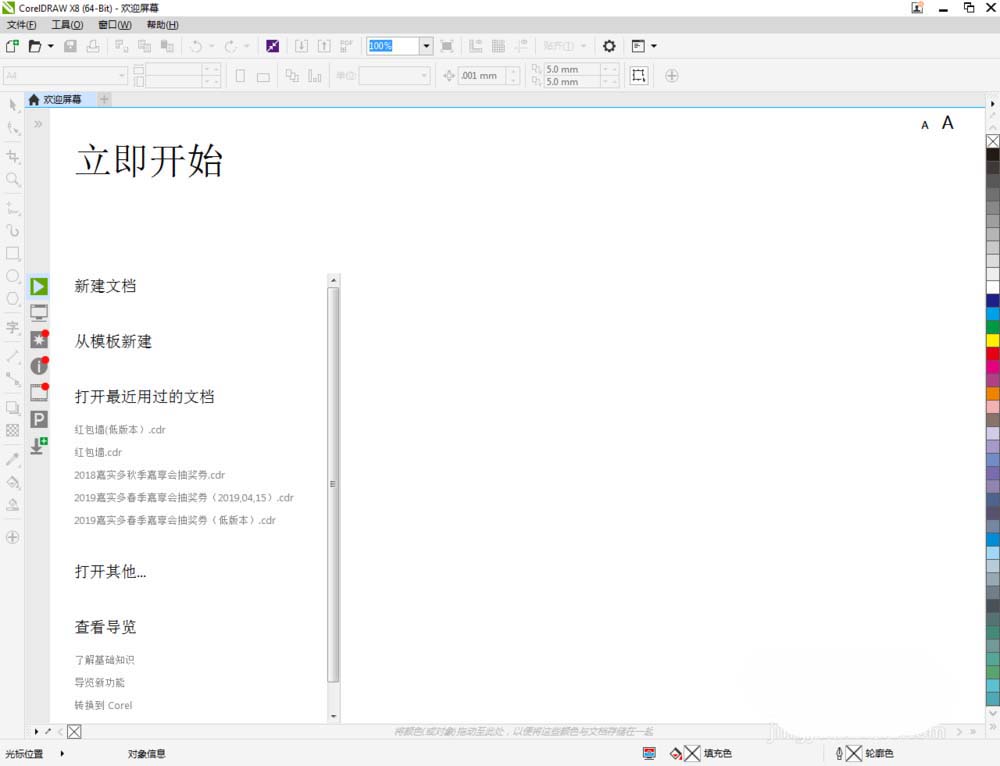
Task: Open the P icon in welcome sidebar
Action: 39,419
